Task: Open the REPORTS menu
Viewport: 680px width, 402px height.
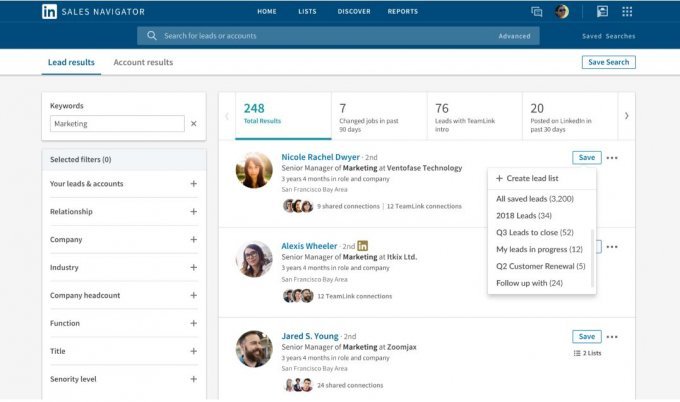Action: click(402, 12)
